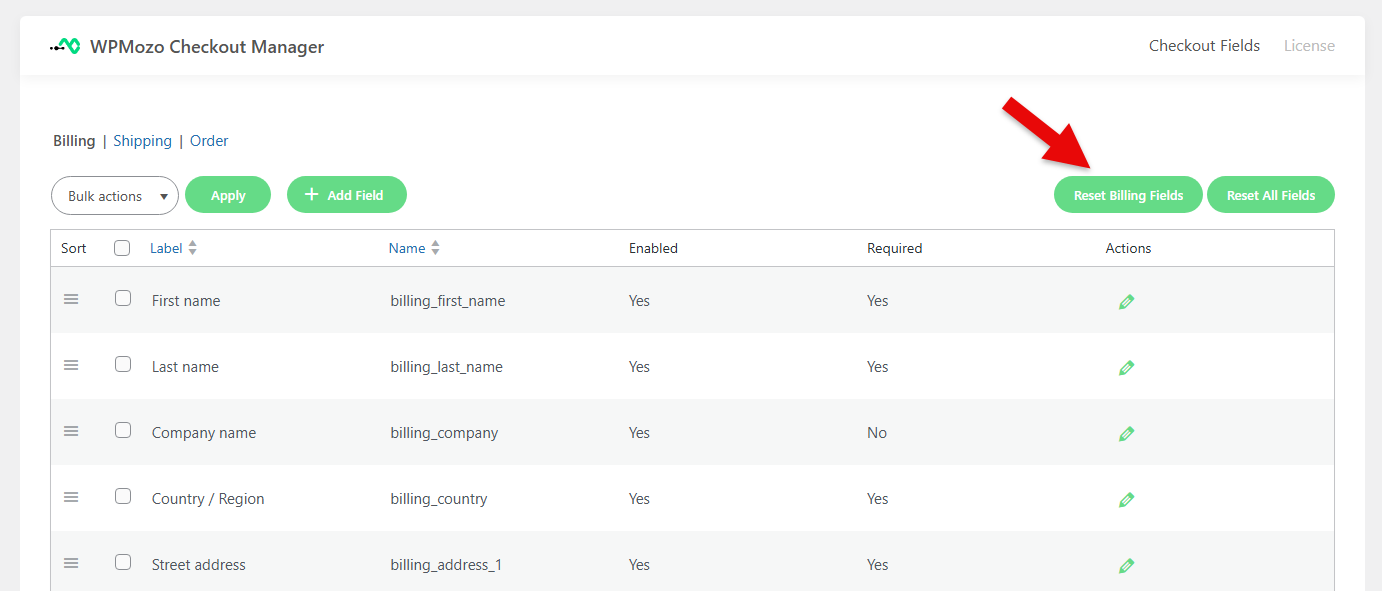This screenshot has width=1382, height=591.
Task: Click sort arrows beside Label header
Action: tap(192, 248)
